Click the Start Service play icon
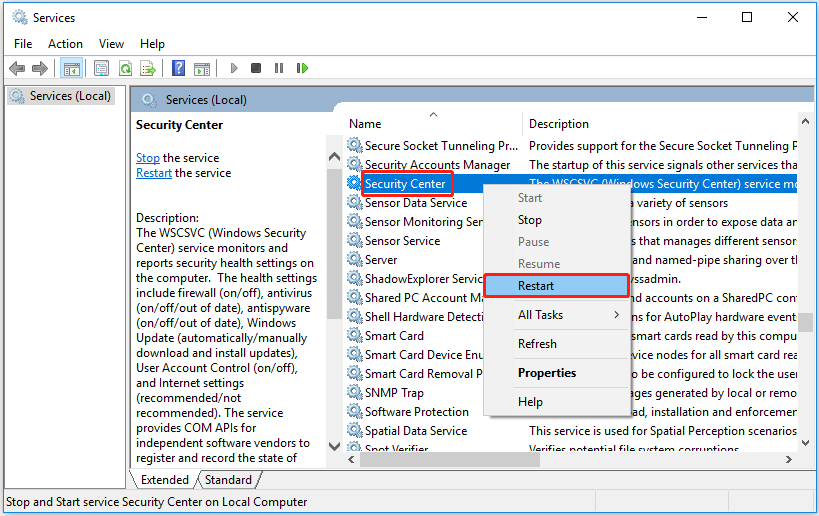 (x=234, y=68)
